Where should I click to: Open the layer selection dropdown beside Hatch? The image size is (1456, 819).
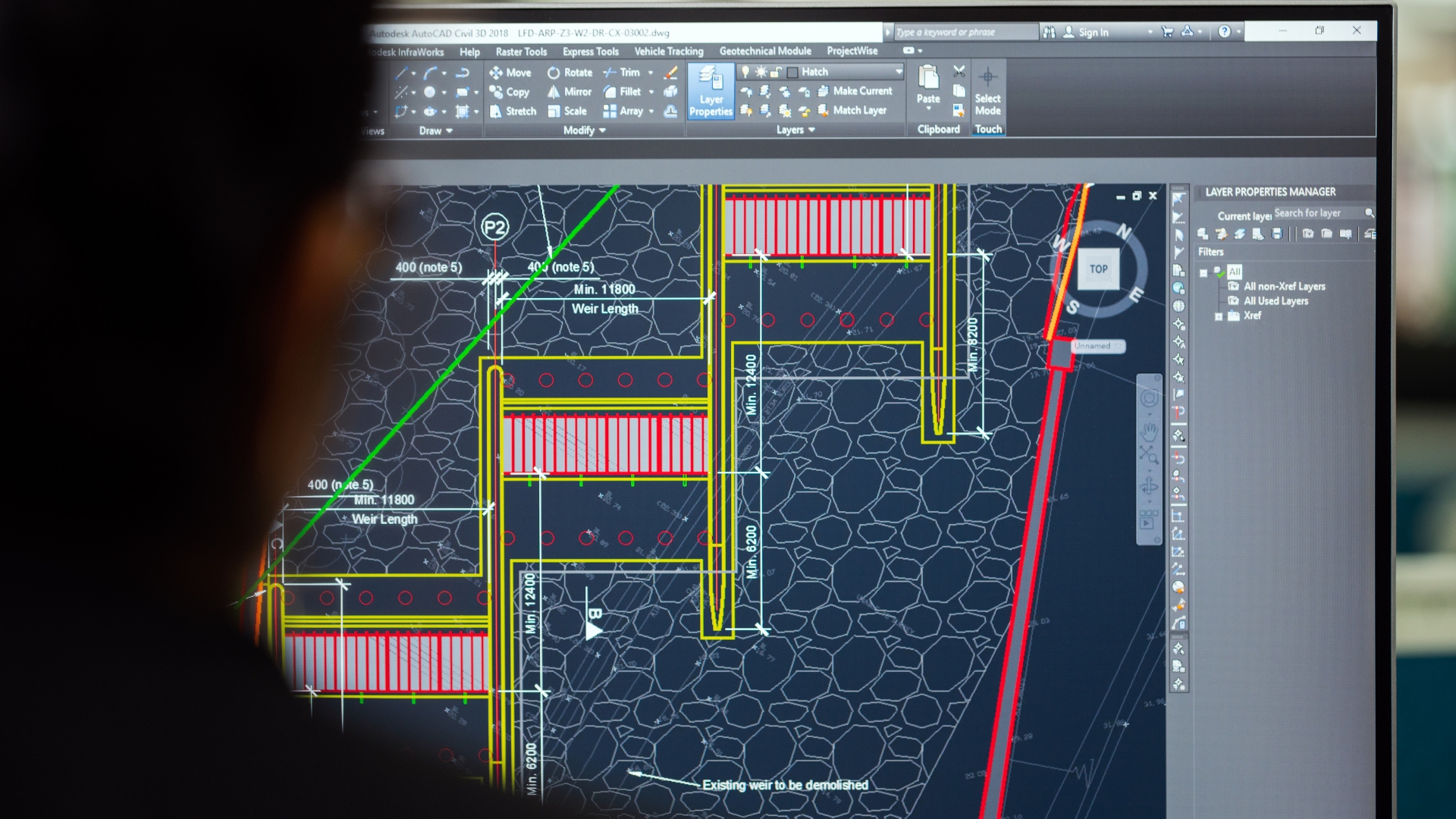tap(899, 72)
